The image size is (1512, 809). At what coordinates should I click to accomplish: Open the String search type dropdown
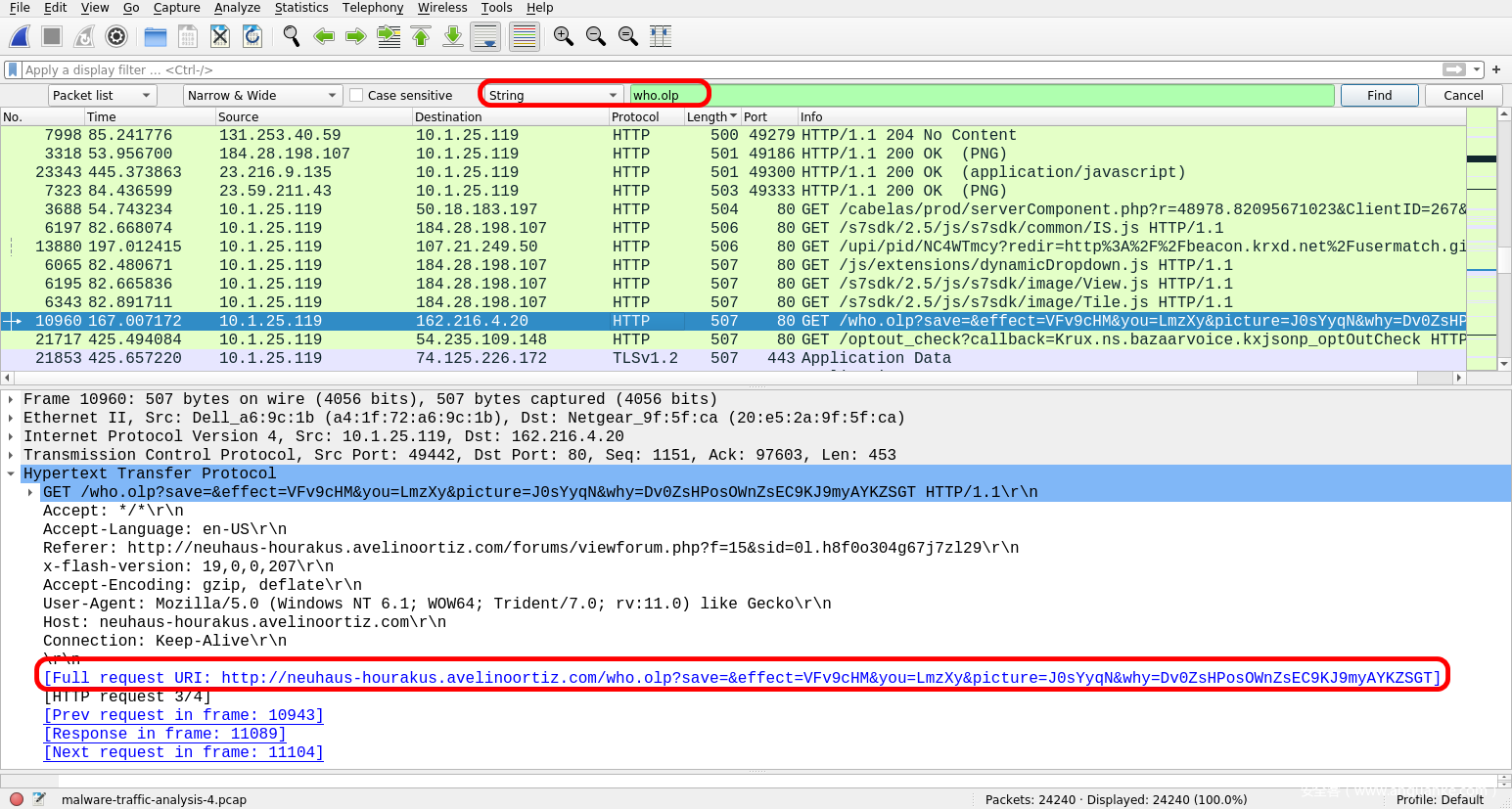553,96
